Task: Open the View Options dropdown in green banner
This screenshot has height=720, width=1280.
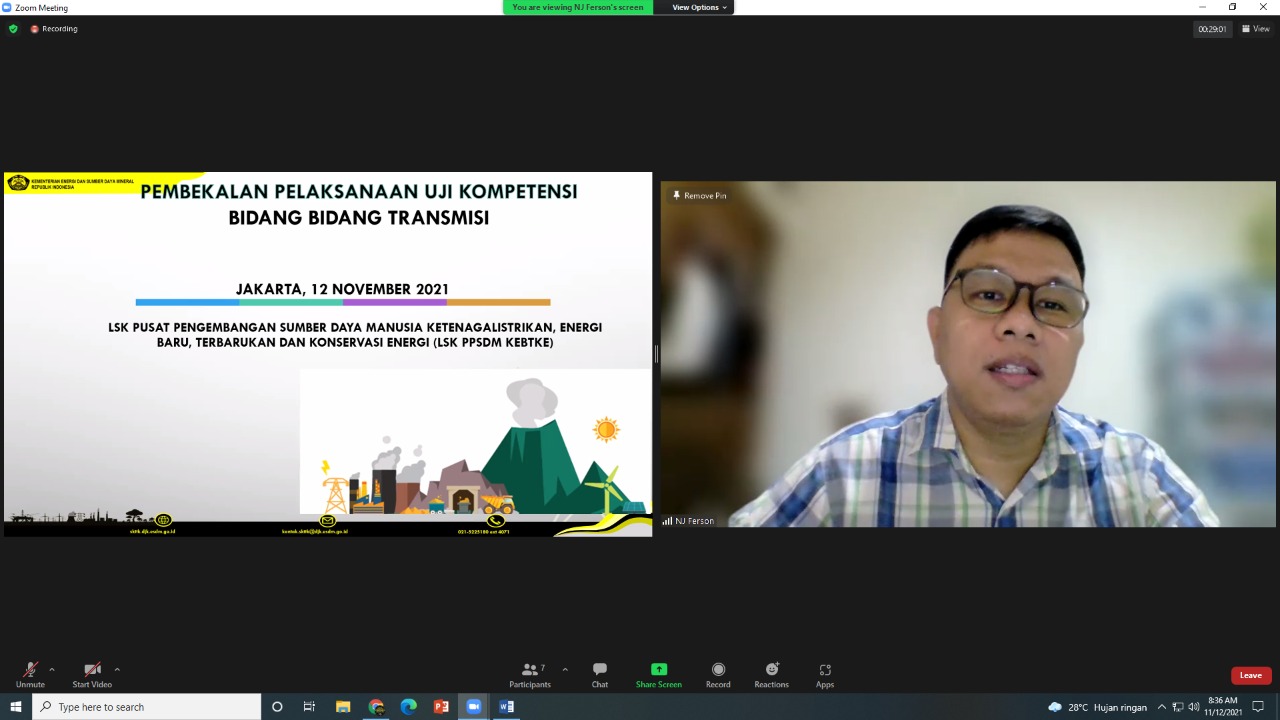Action: tap(697, 7)
